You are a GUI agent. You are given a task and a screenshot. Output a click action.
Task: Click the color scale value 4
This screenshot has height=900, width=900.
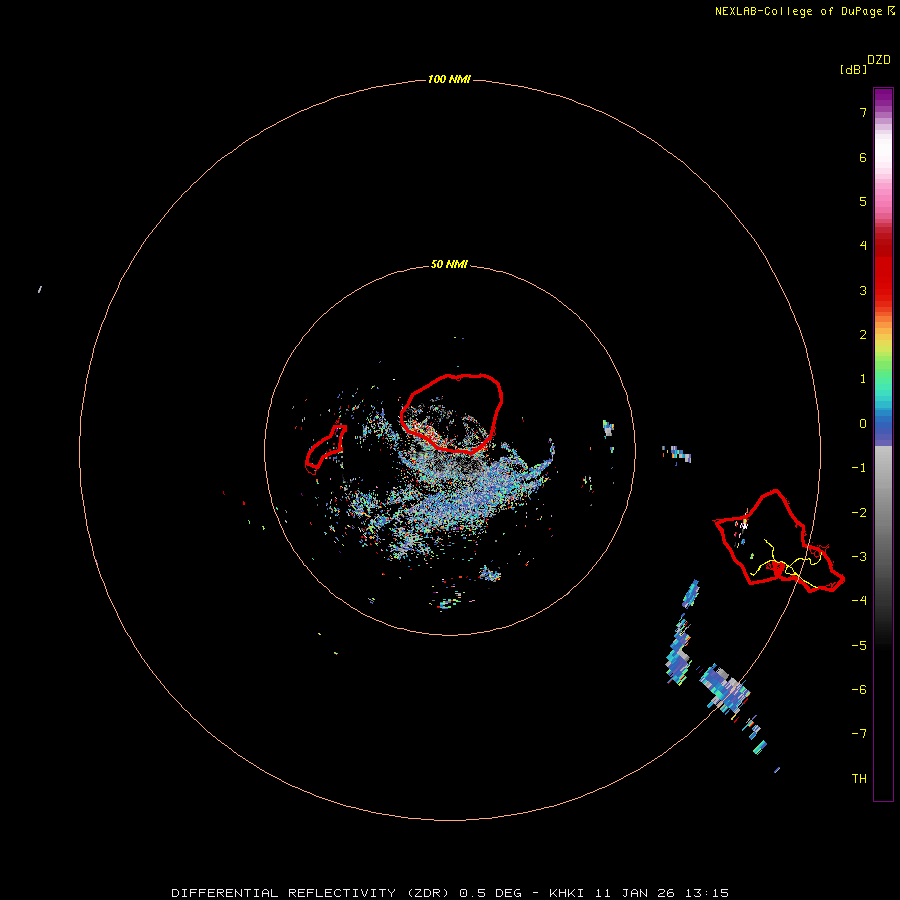point(863,246)
